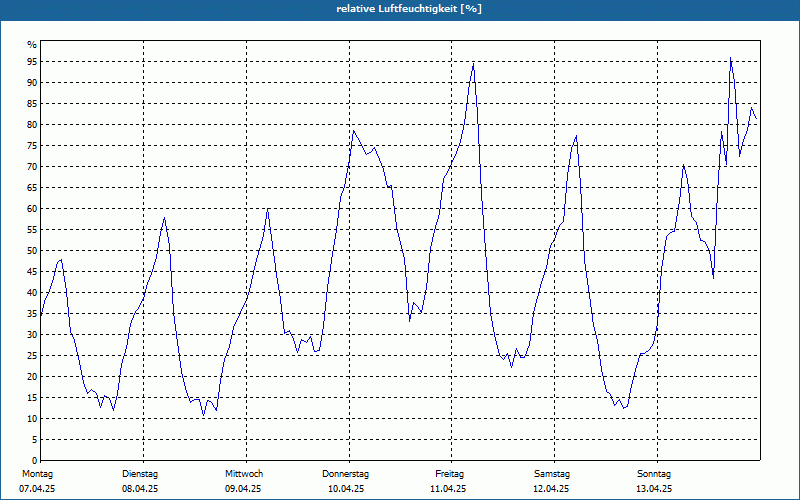Click the y-axis value 70
The width and height of the screenshot is (800, 500).
coord(32,167)
